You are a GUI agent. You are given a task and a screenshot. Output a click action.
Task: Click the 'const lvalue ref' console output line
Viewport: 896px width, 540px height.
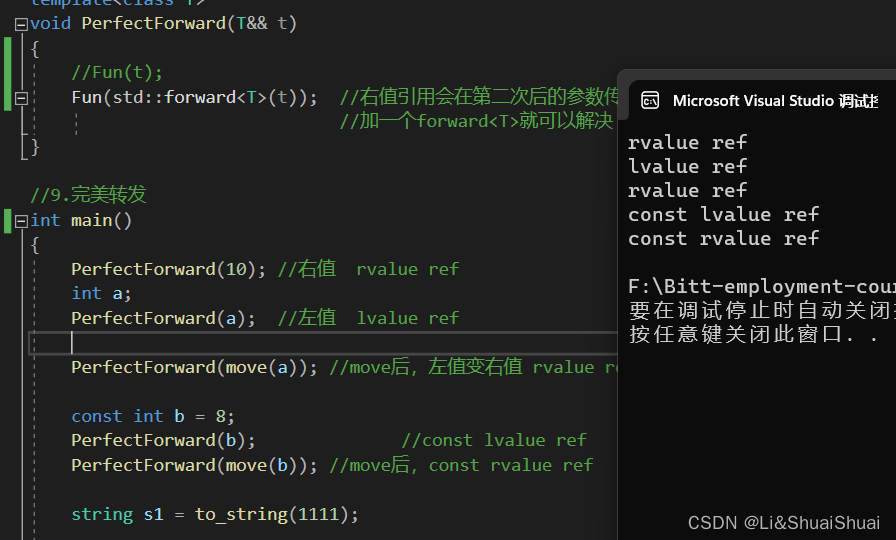[x=723, y=215]
